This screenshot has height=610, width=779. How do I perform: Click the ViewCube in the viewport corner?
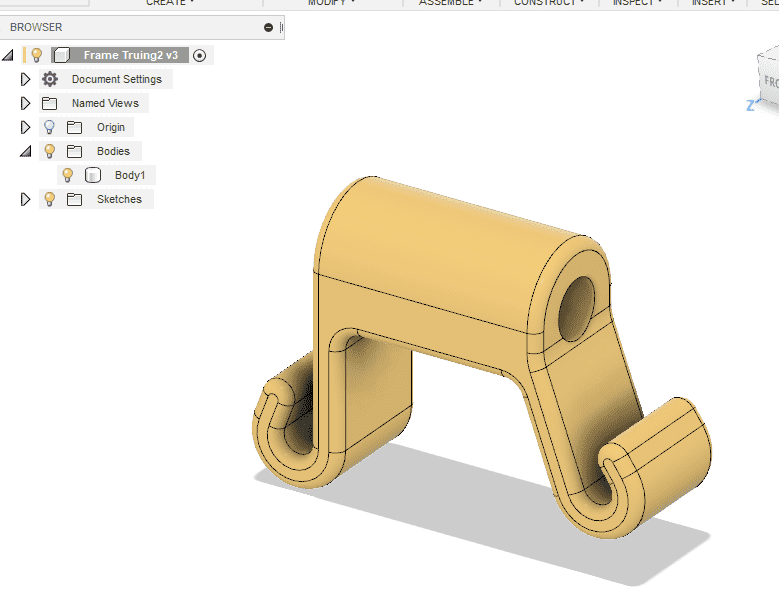point(767,82)
